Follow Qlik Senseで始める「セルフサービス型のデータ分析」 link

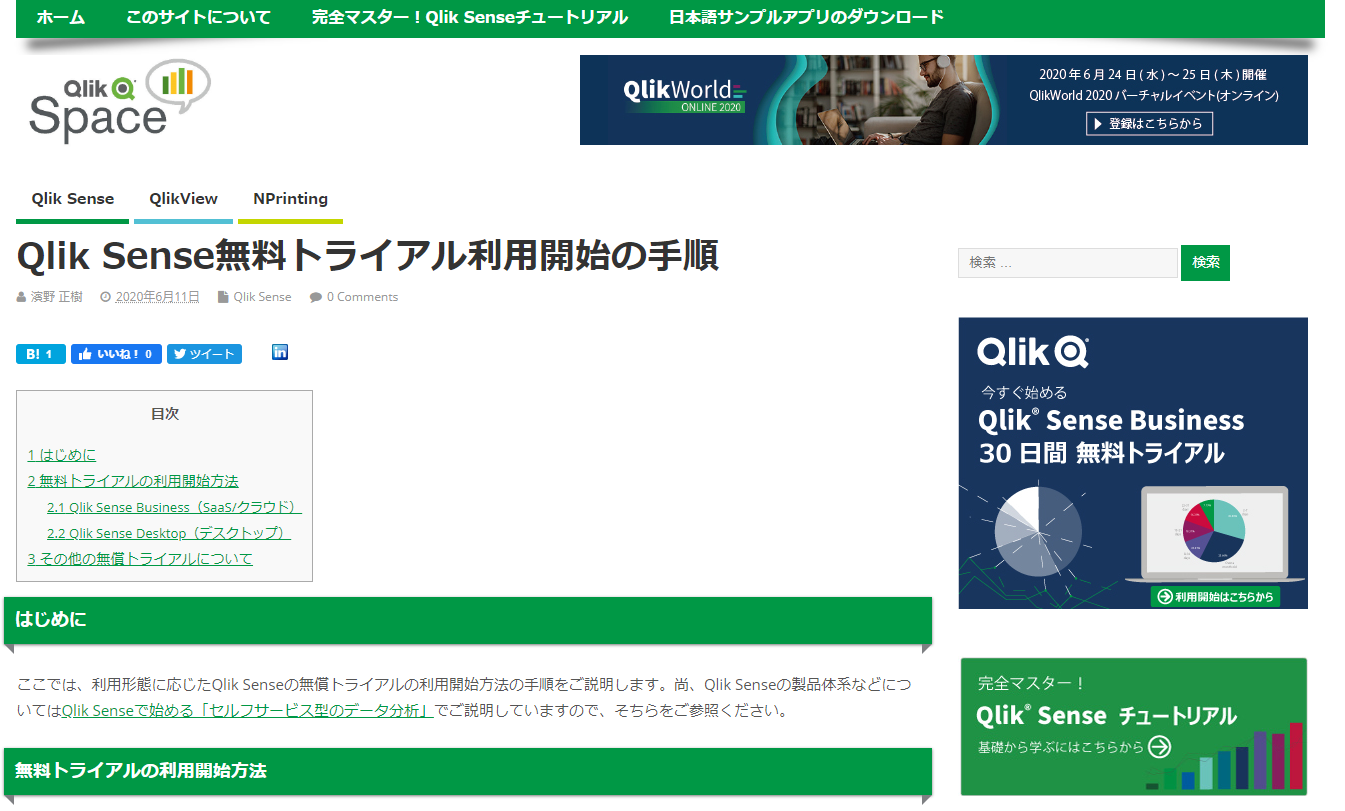pyautogui.click(x=248, y=712)
